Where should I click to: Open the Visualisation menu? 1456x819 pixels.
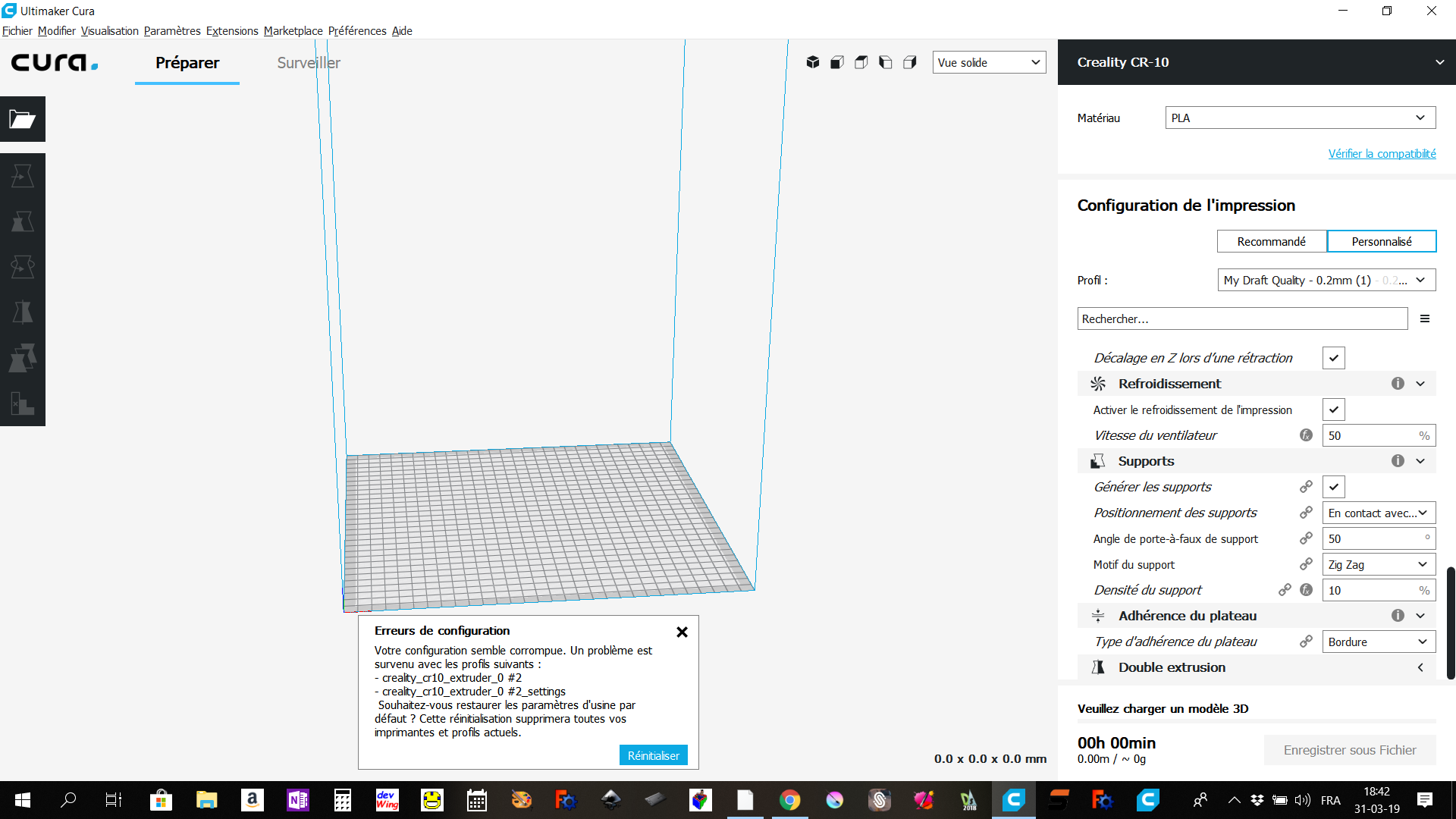pyautogui.click(x=110, y=31)
